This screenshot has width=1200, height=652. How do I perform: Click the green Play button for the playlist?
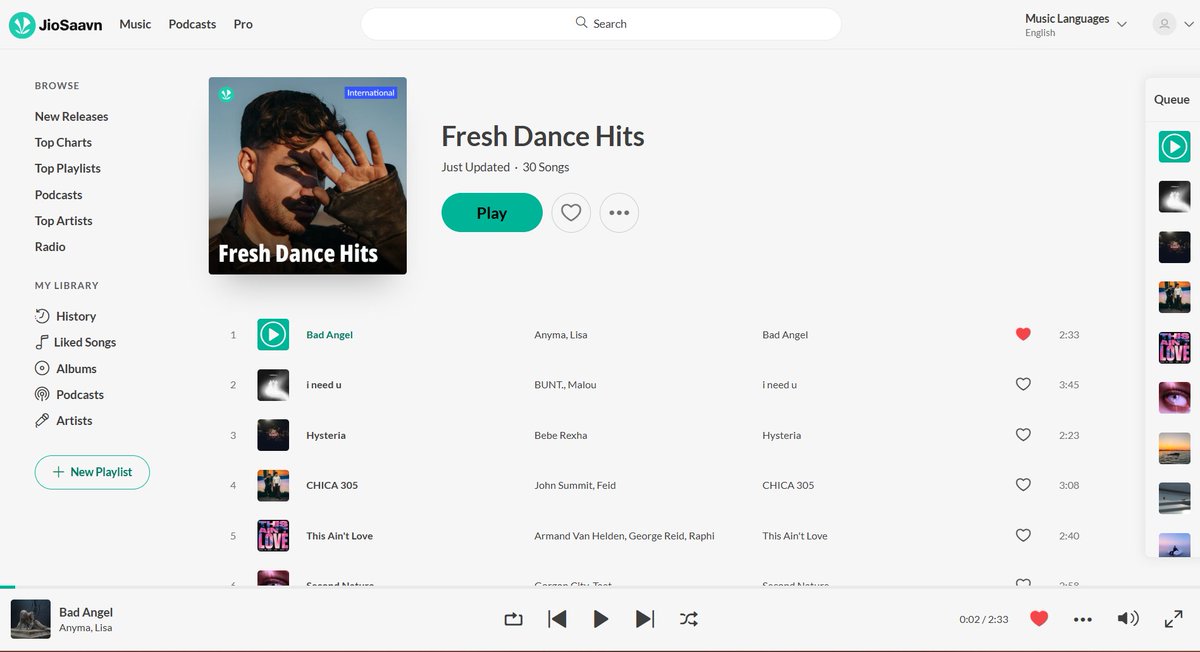click(492, 213)
